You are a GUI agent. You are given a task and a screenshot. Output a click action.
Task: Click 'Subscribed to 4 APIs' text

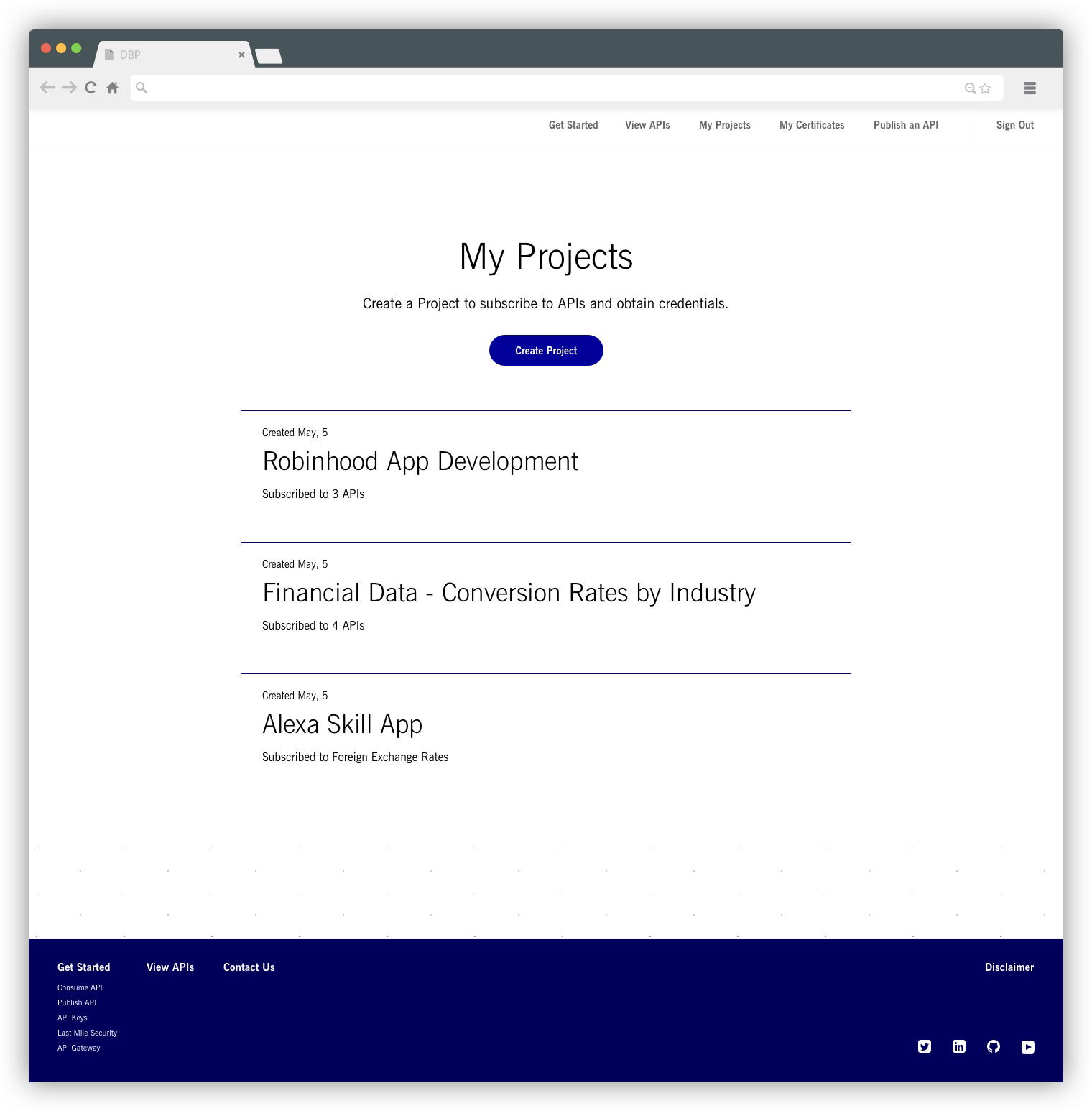[x=313, y=626]
